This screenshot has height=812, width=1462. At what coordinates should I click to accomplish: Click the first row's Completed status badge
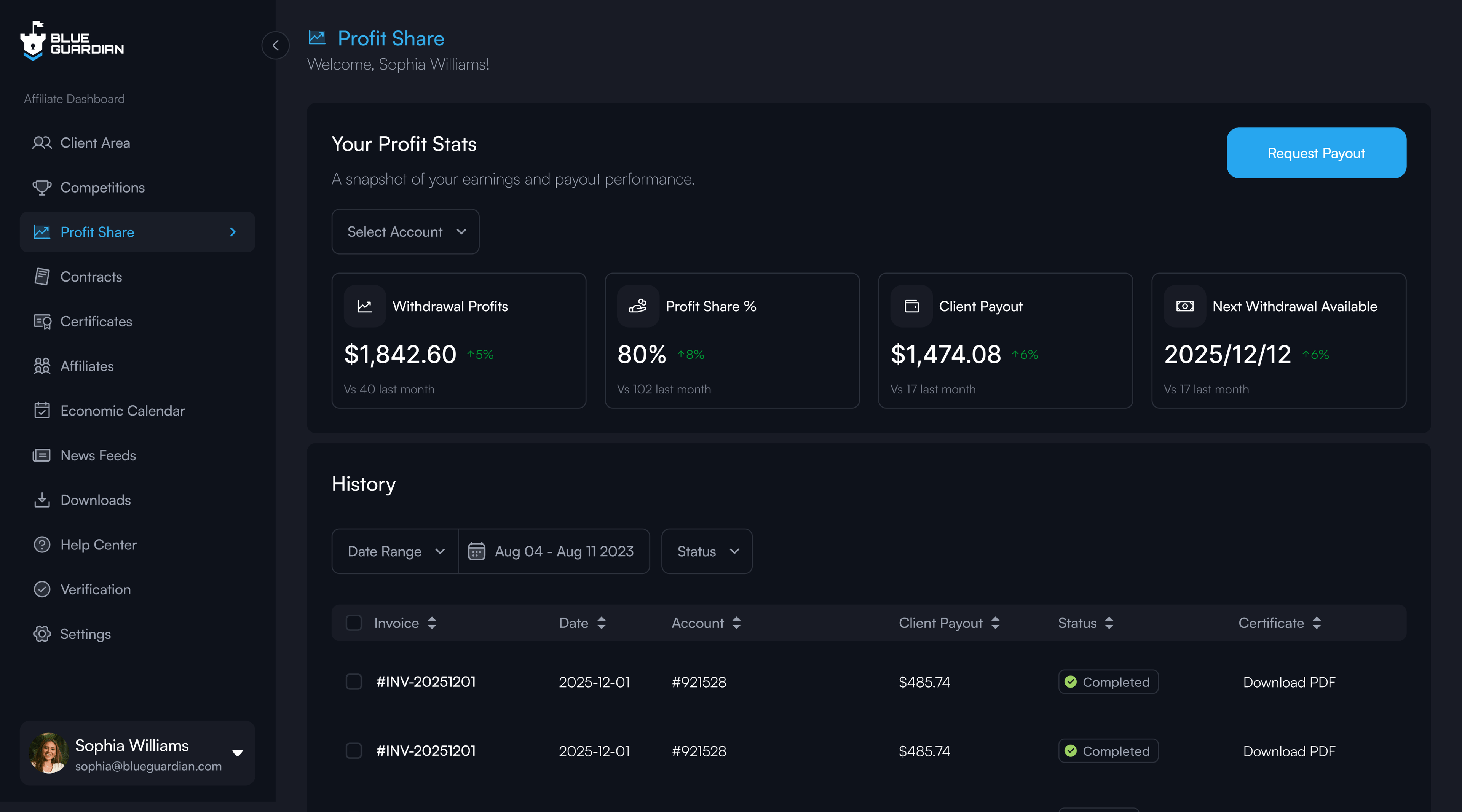point(1108,681)
